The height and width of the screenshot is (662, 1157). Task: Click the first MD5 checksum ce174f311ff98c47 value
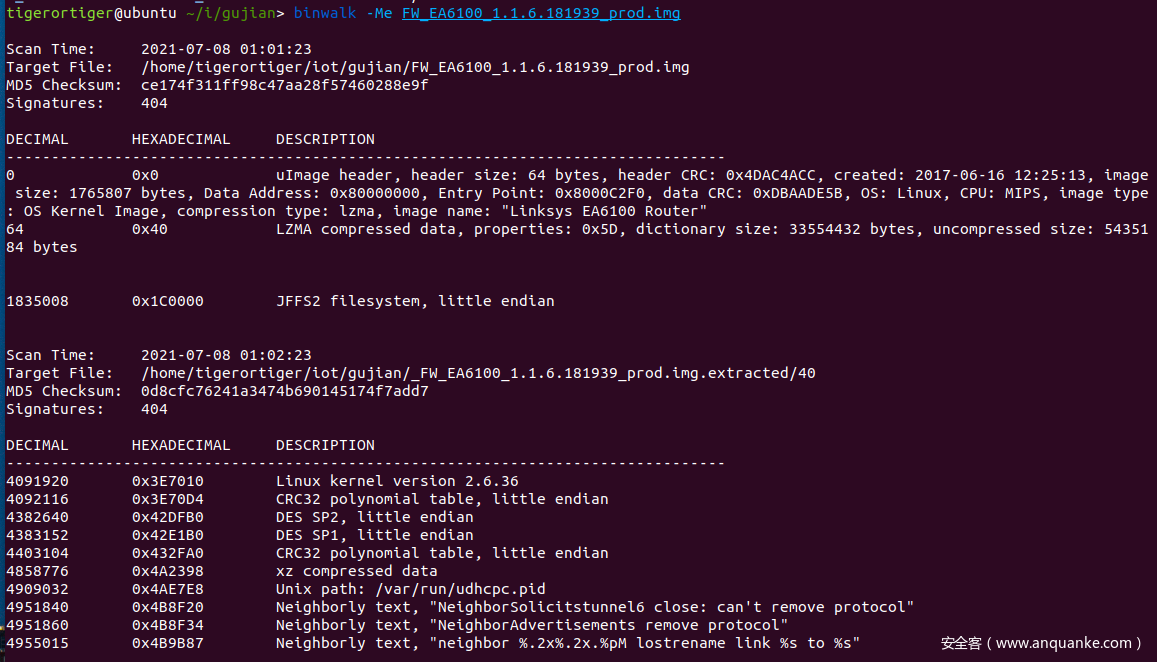[x=284, y=85]
